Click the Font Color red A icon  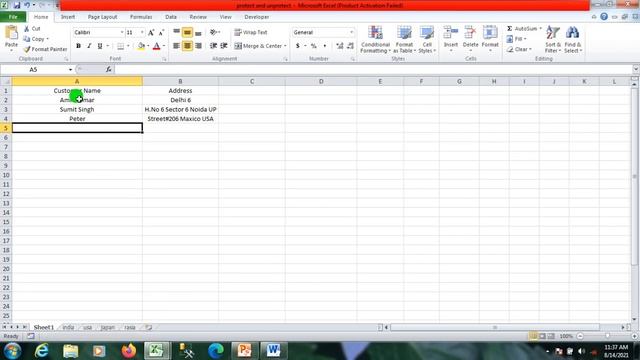[x=156, y=46]
